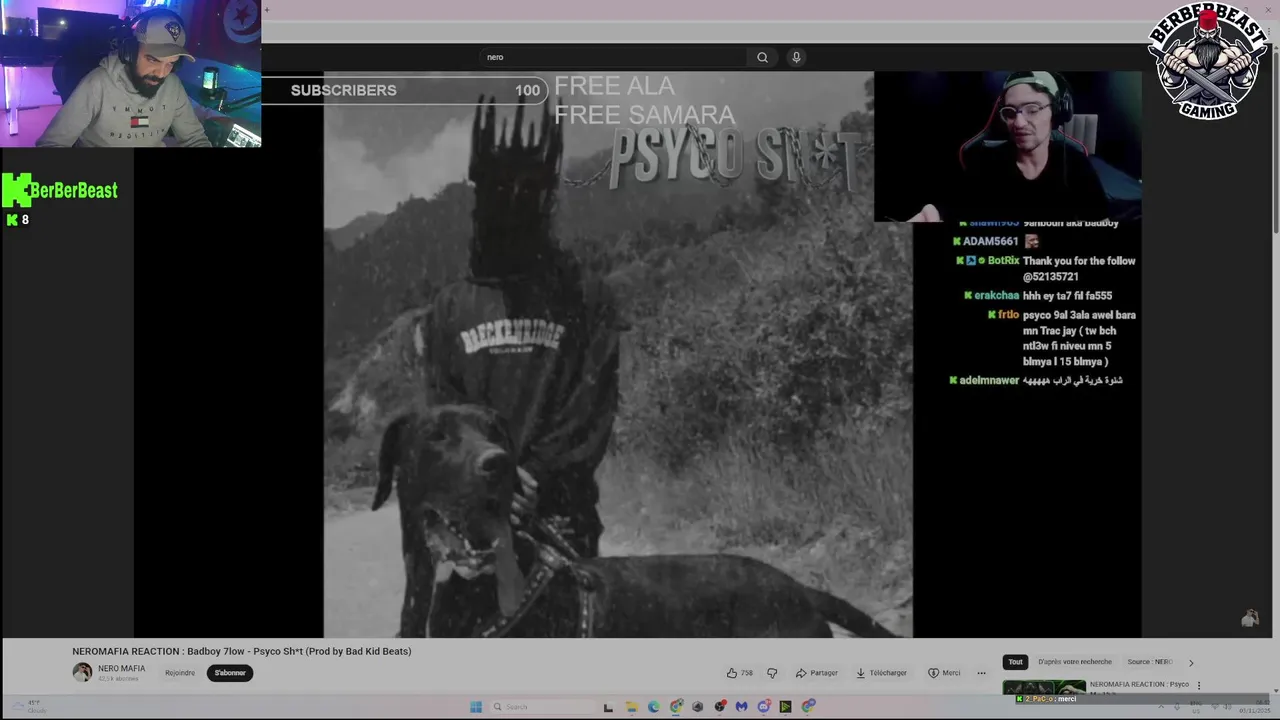The image size is (1280, 720).
Task: Click the like count '758'
Action: pos(746,673)
